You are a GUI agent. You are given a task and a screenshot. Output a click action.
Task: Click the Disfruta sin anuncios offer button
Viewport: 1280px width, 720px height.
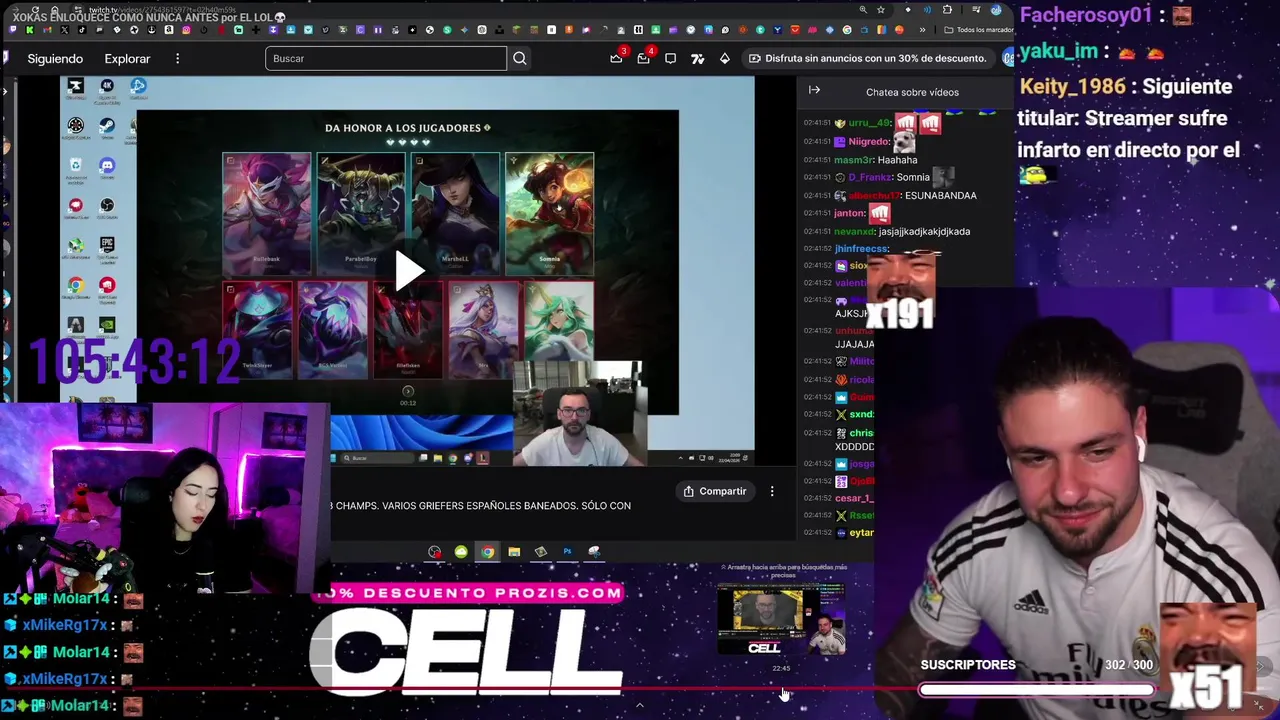click(867, 58)
